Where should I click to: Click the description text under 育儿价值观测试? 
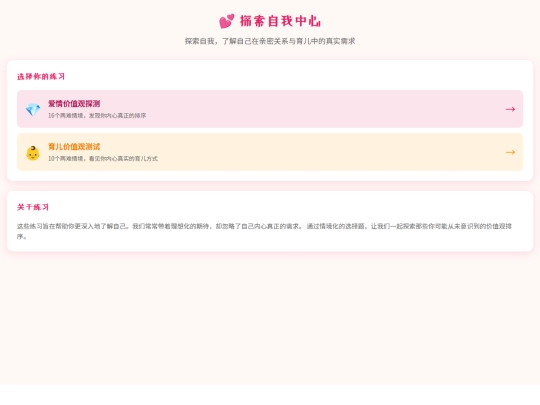[x=103, y=158]
